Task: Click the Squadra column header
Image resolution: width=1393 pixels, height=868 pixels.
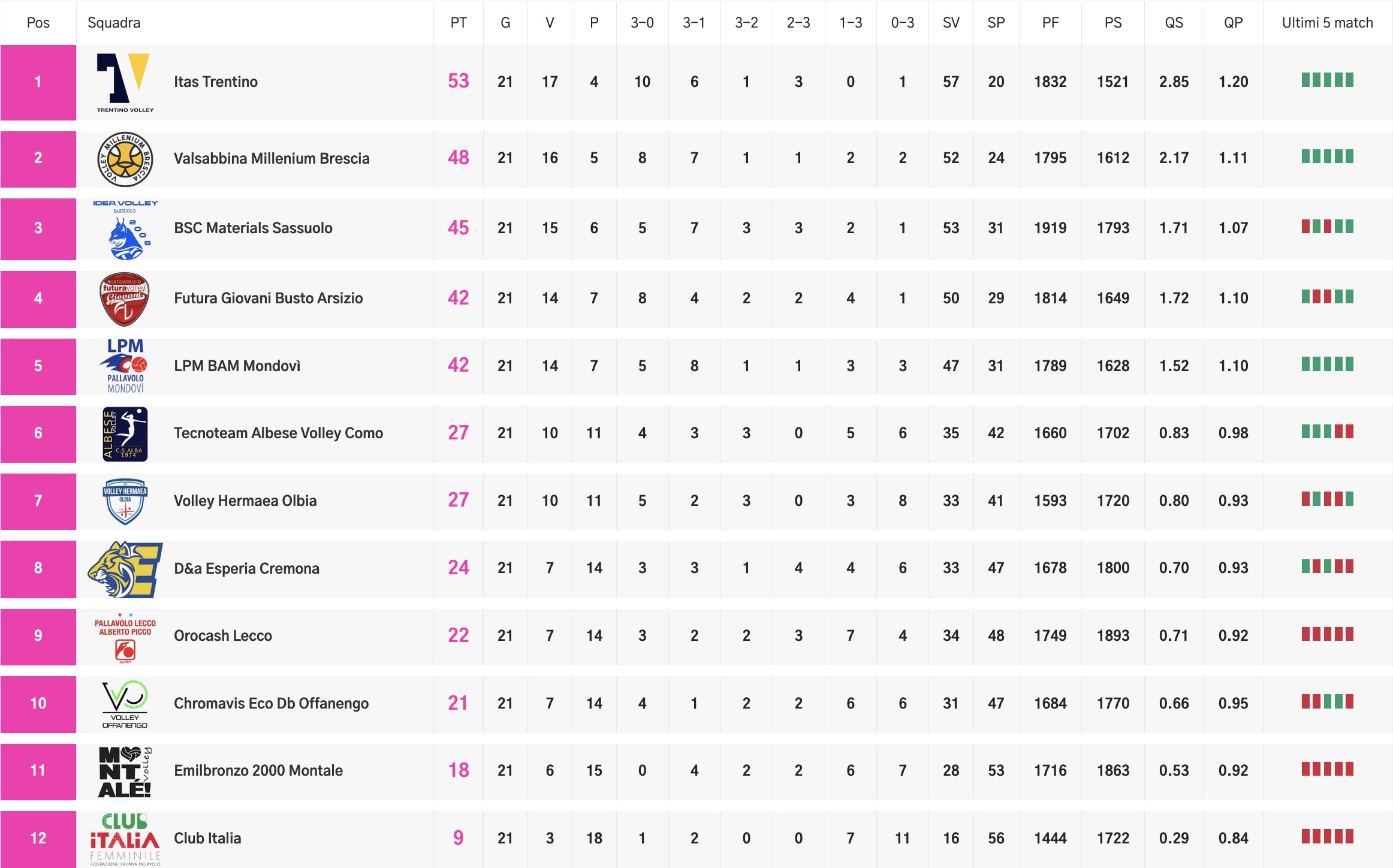Action: (114, 23)
